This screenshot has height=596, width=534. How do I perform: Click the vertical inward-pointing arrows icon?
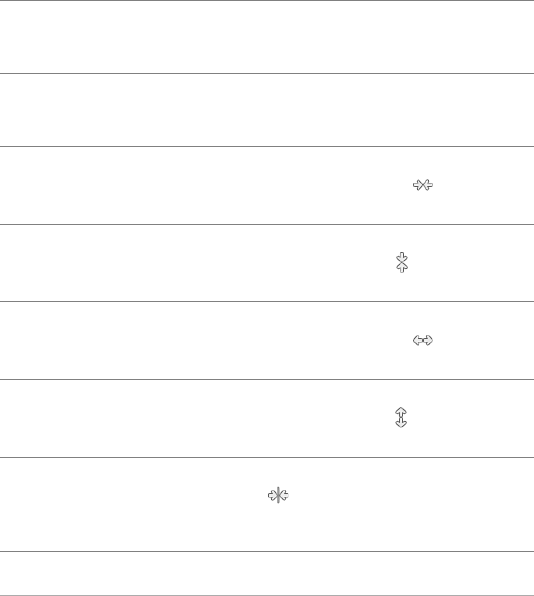tap(402, 262)
